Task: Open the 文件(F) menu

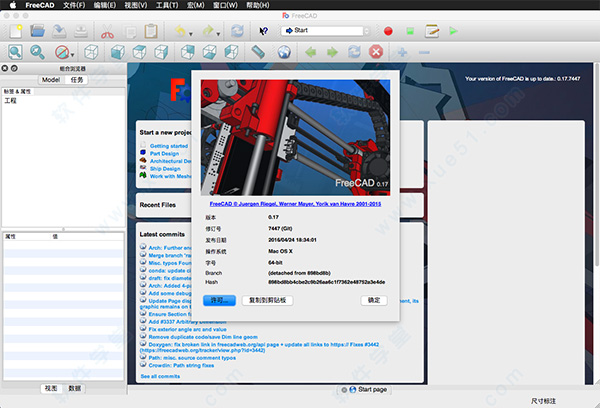Action: tap(74, 5)
